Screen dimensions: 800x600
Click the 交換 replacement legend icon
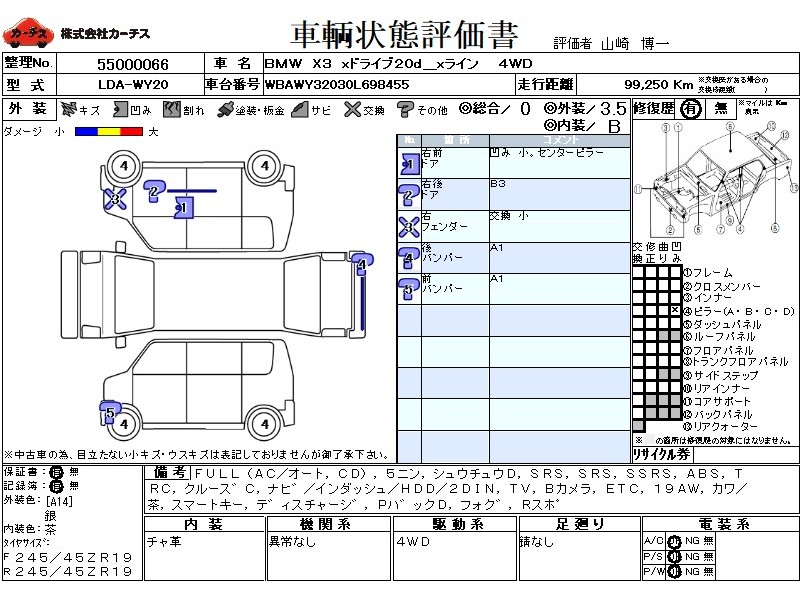click(x=351, y=110)
